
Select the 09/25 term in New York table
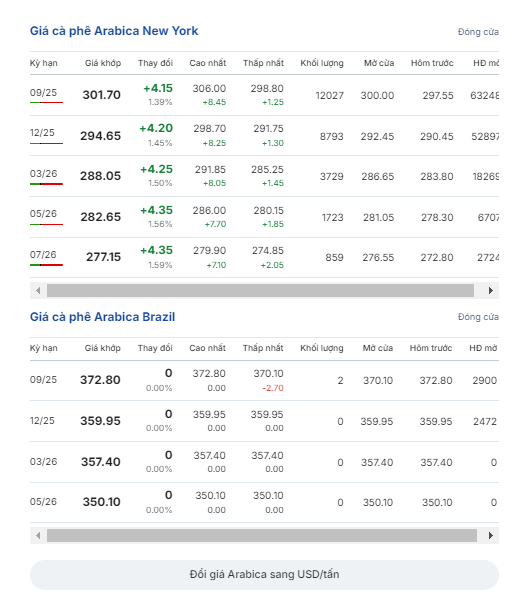[43, 93]
